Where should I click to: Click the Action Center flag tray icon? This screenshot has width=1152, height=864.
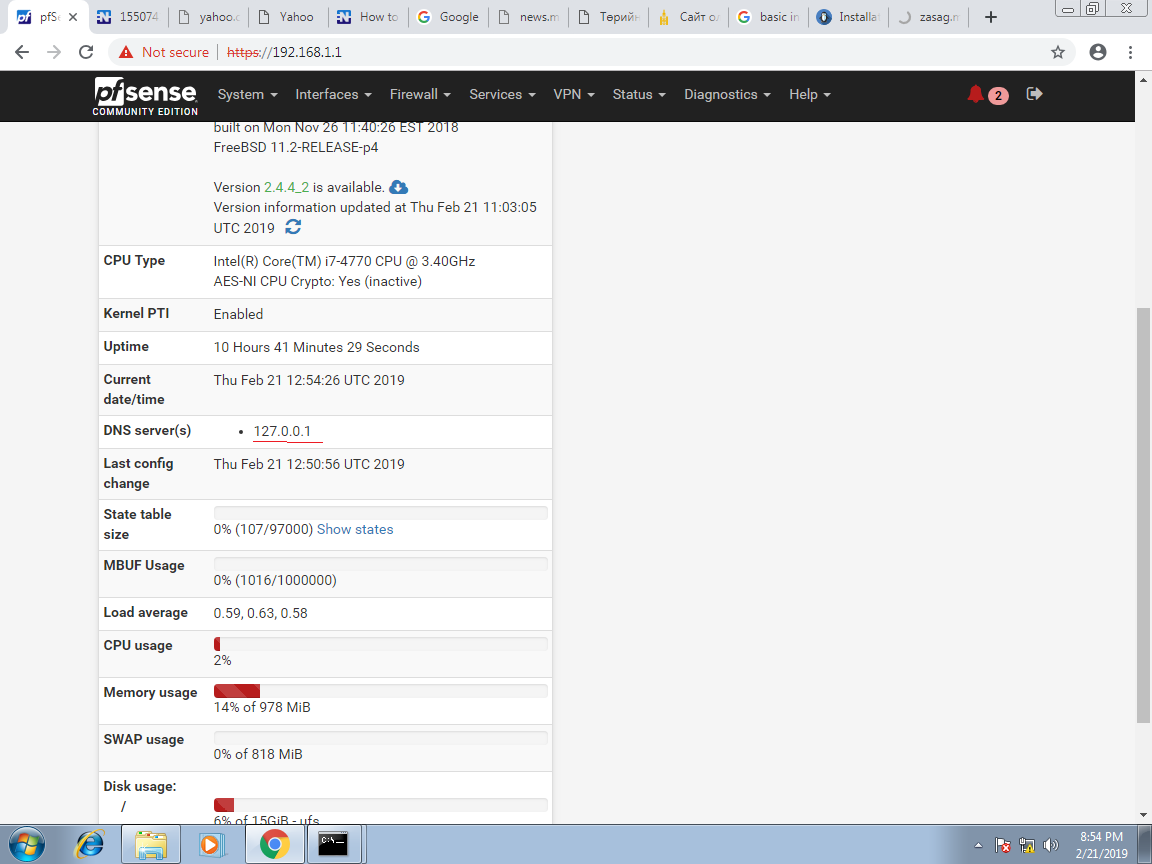pos(1003,846)
